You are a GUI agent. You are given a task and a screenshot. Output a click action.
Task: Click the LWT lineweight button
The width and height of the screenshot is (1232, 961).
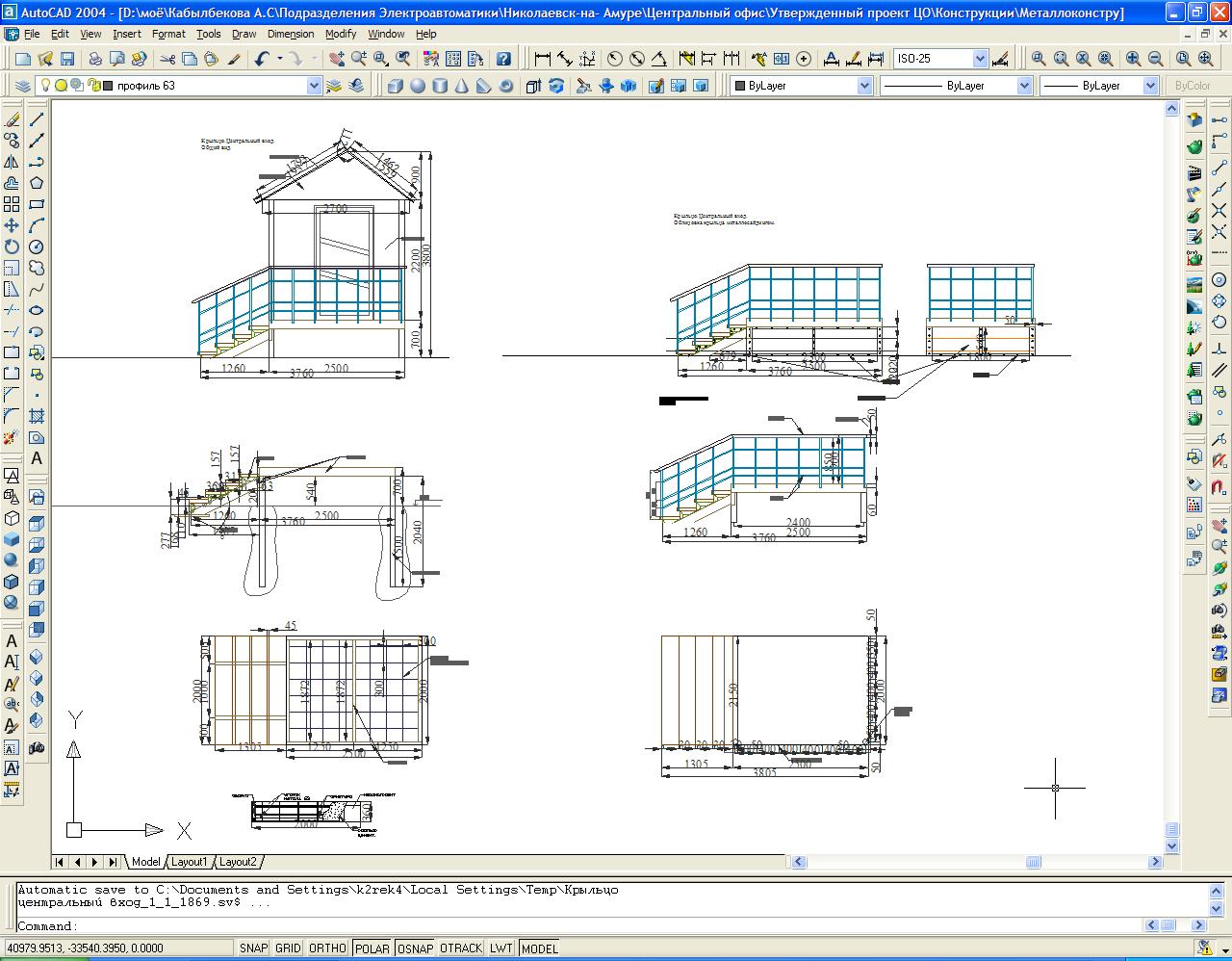coord(501,948)
